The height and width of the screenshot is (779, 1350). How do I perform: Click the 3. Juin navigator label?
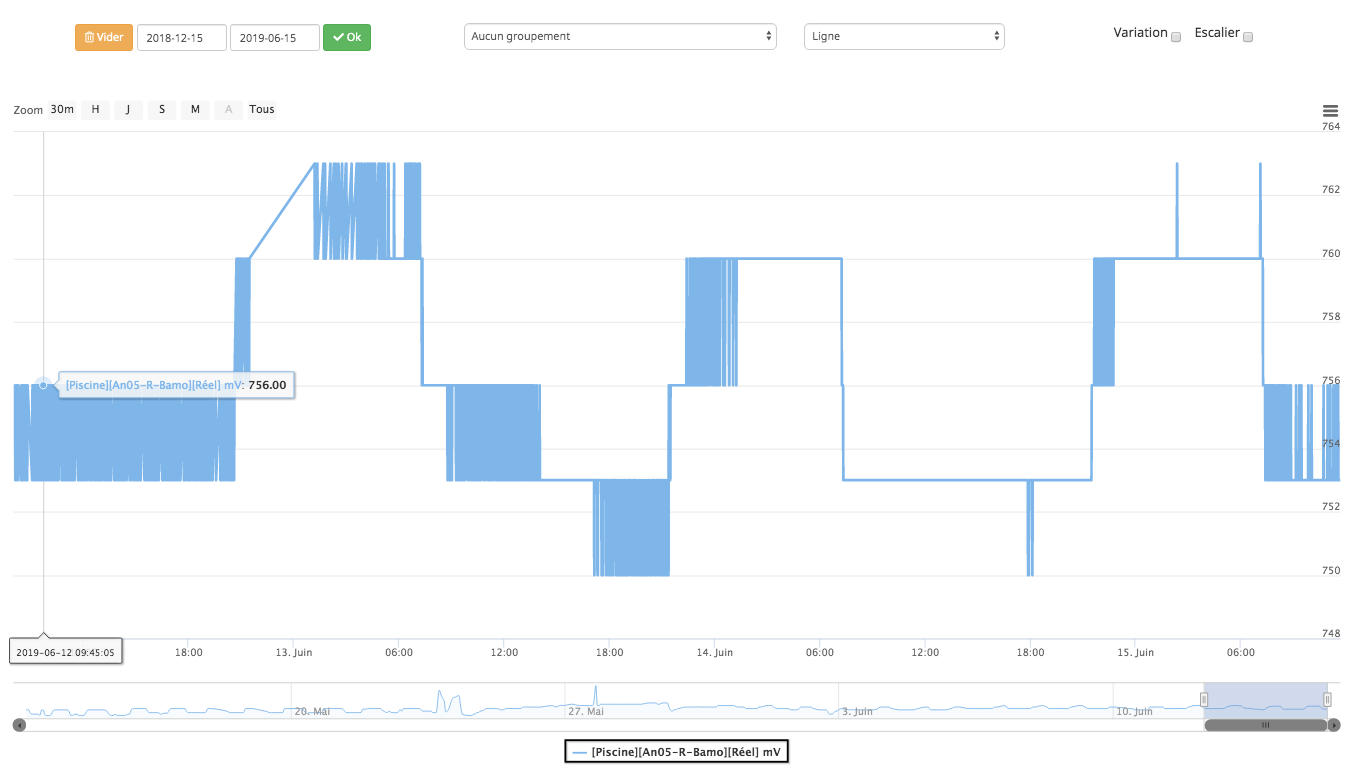pos(858,712)
